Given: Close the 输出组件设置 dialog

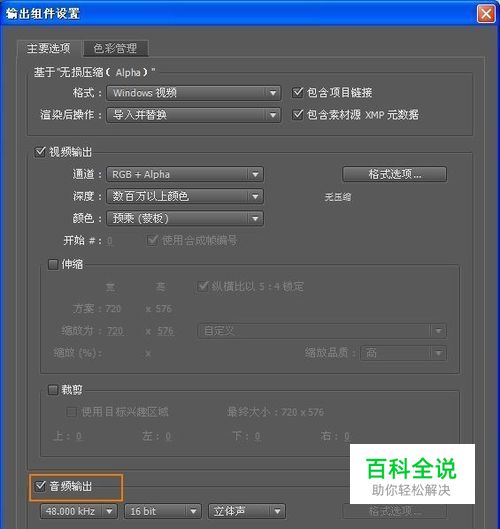Looking at the screenshot, I should point(486,14).
